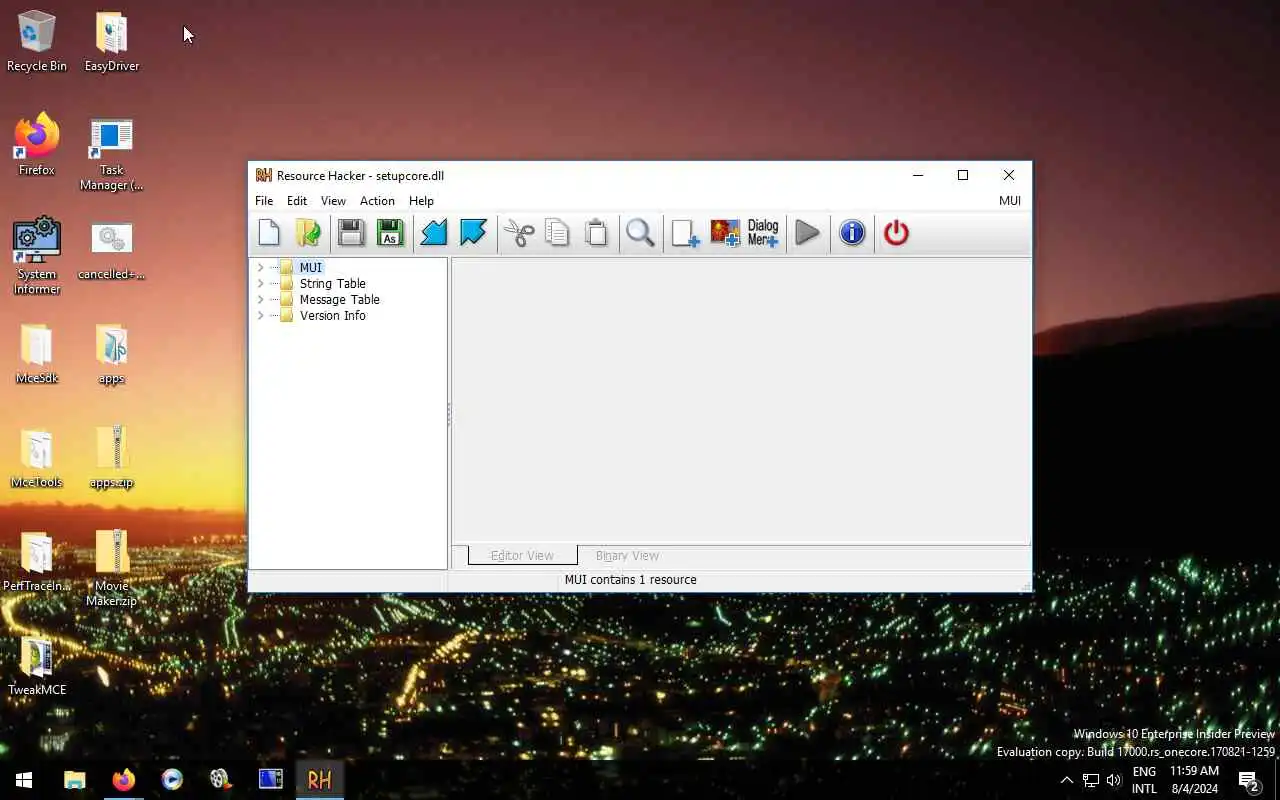Viewport: 1280px width, 800px height.
Task: Expand the Message Table tree node
Action: point(260,300)
